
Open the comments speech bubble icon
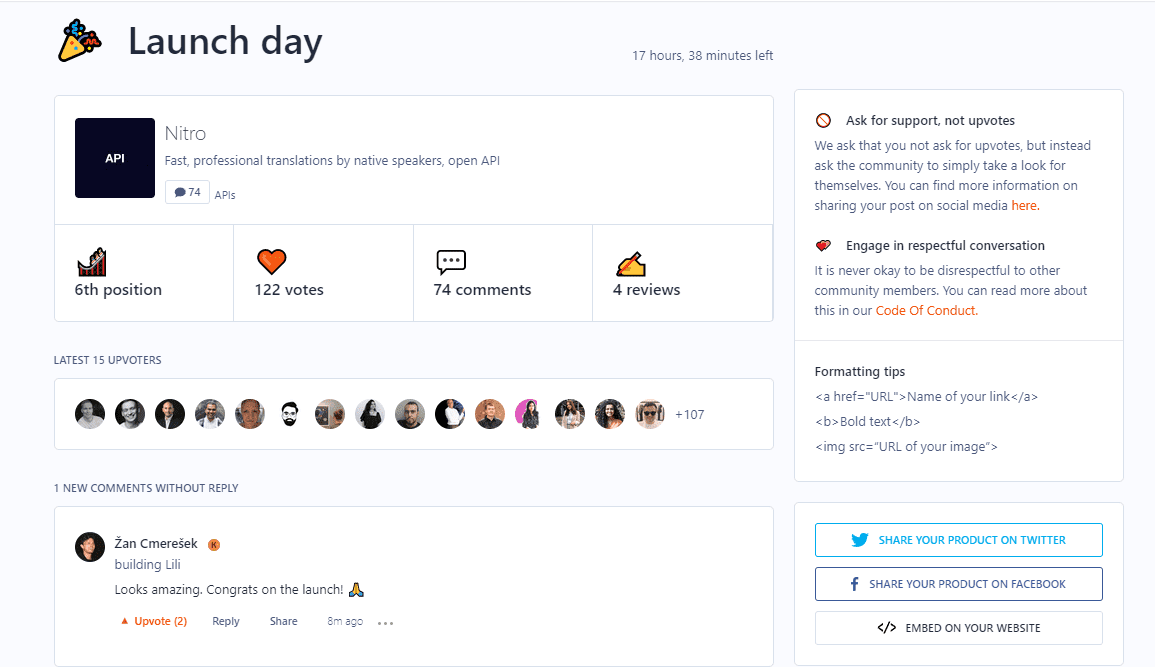pos(450,261)
